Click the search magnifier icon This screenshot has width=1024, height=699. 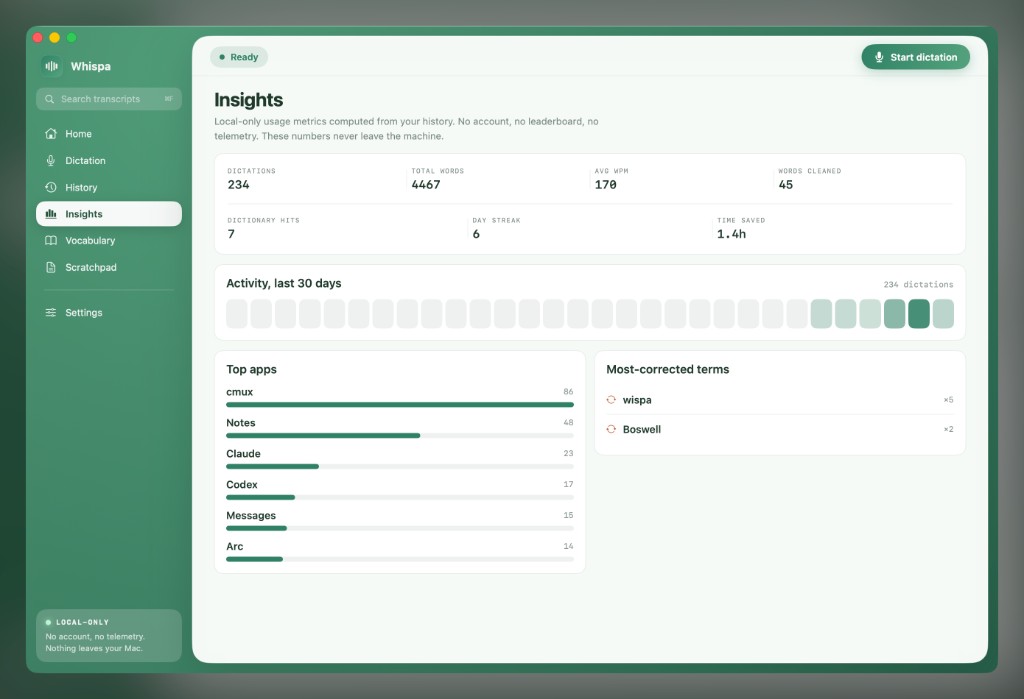(x=50, y=99)
